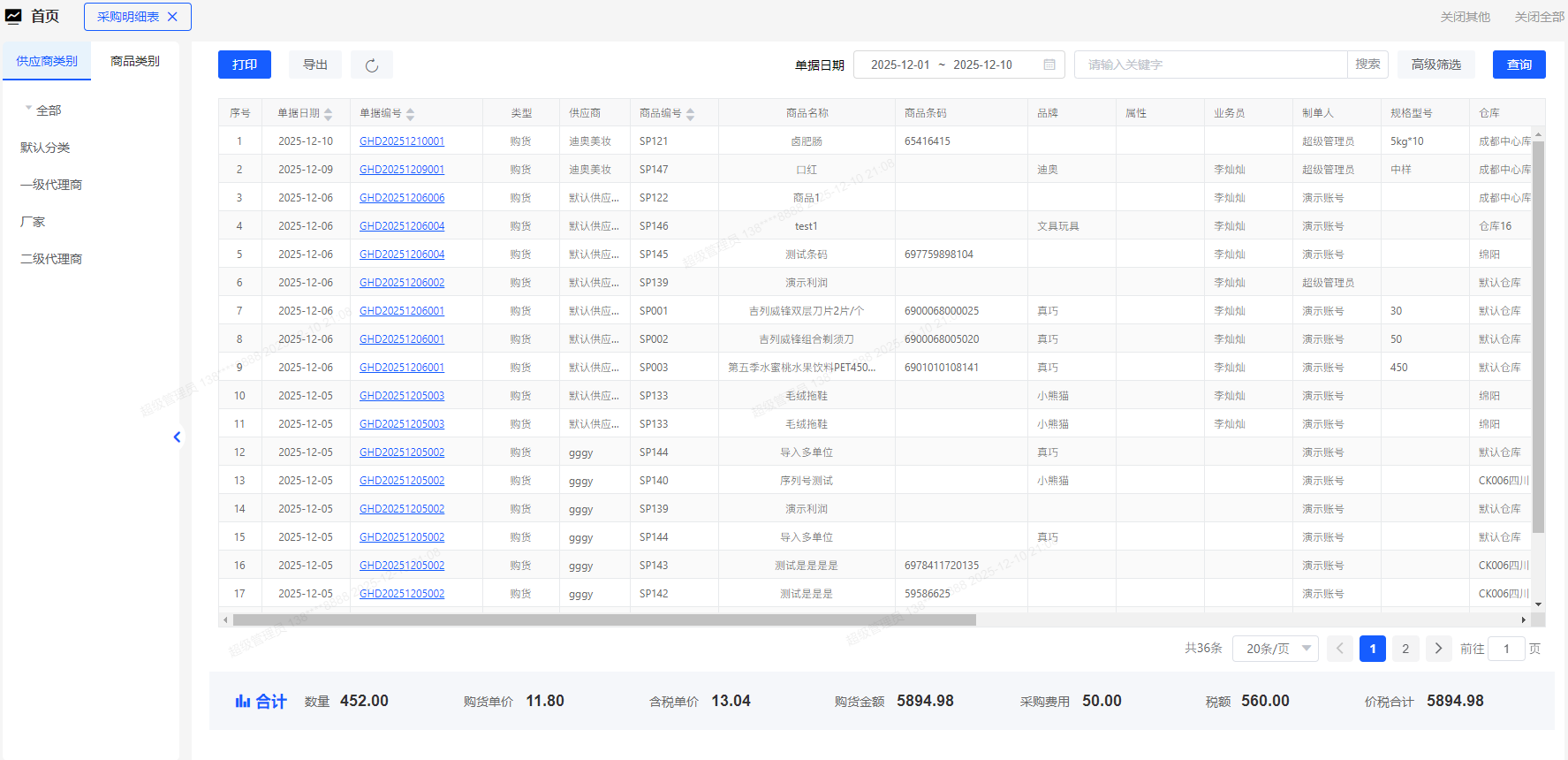Click the refresh icon button
Viewport: 1568px width, 760px height.
click(372, 65)
